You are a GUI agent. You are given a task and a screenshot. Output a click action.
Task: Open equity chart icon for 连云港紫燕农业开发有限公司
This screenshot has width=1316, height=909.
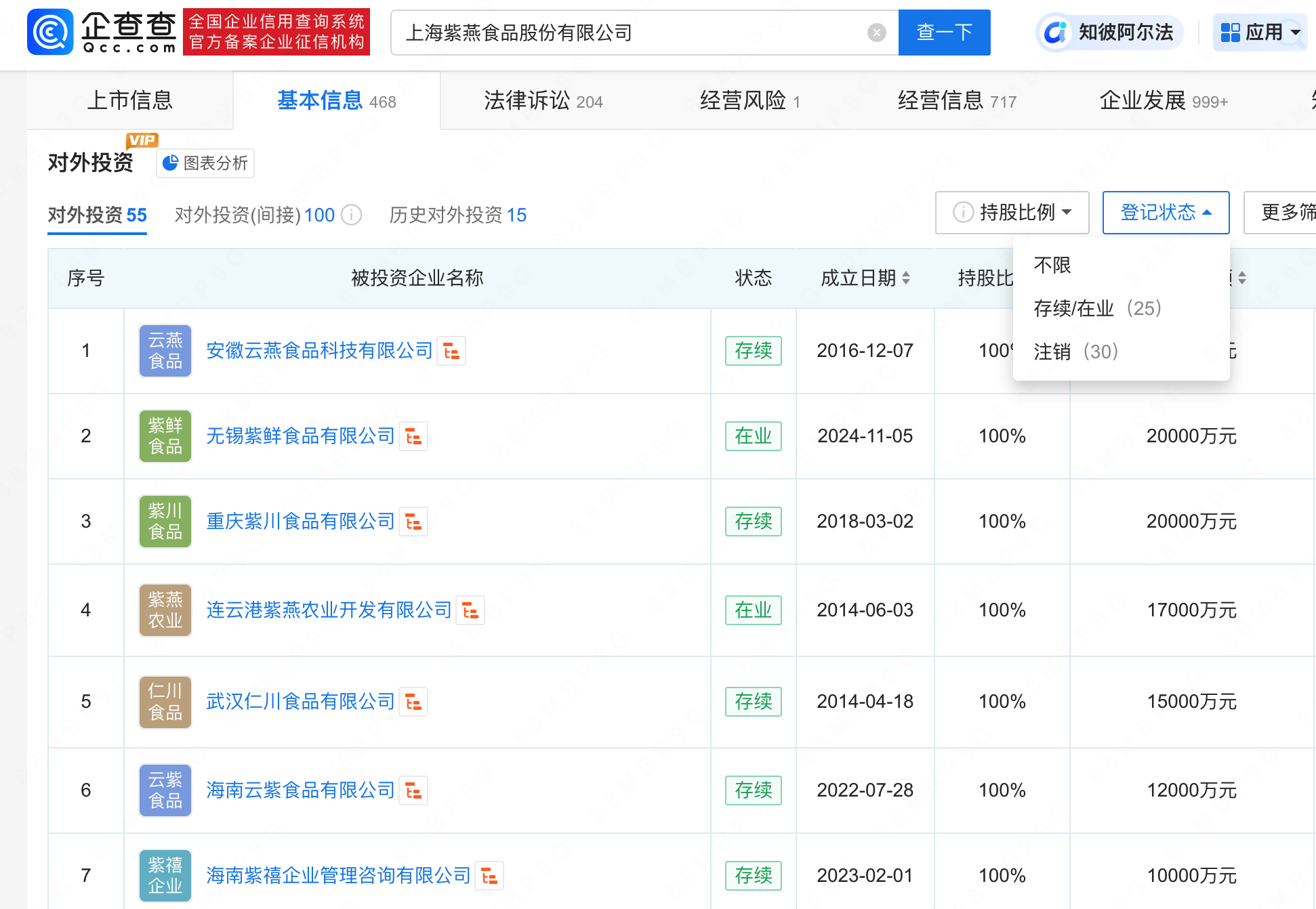click(x=470, y=610)
